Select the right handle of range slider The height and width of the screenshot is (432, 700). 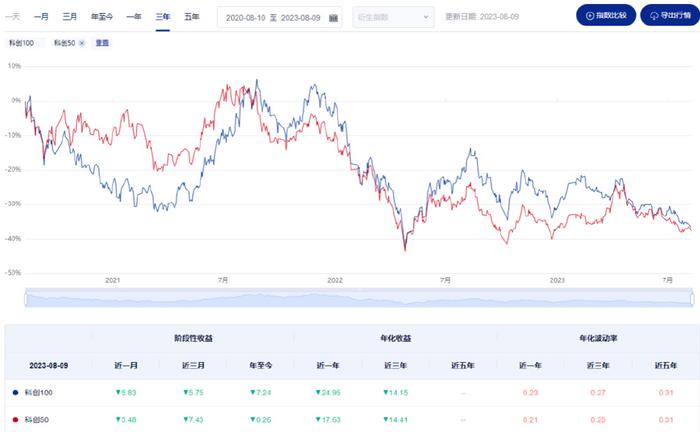[x=692, y=299]
